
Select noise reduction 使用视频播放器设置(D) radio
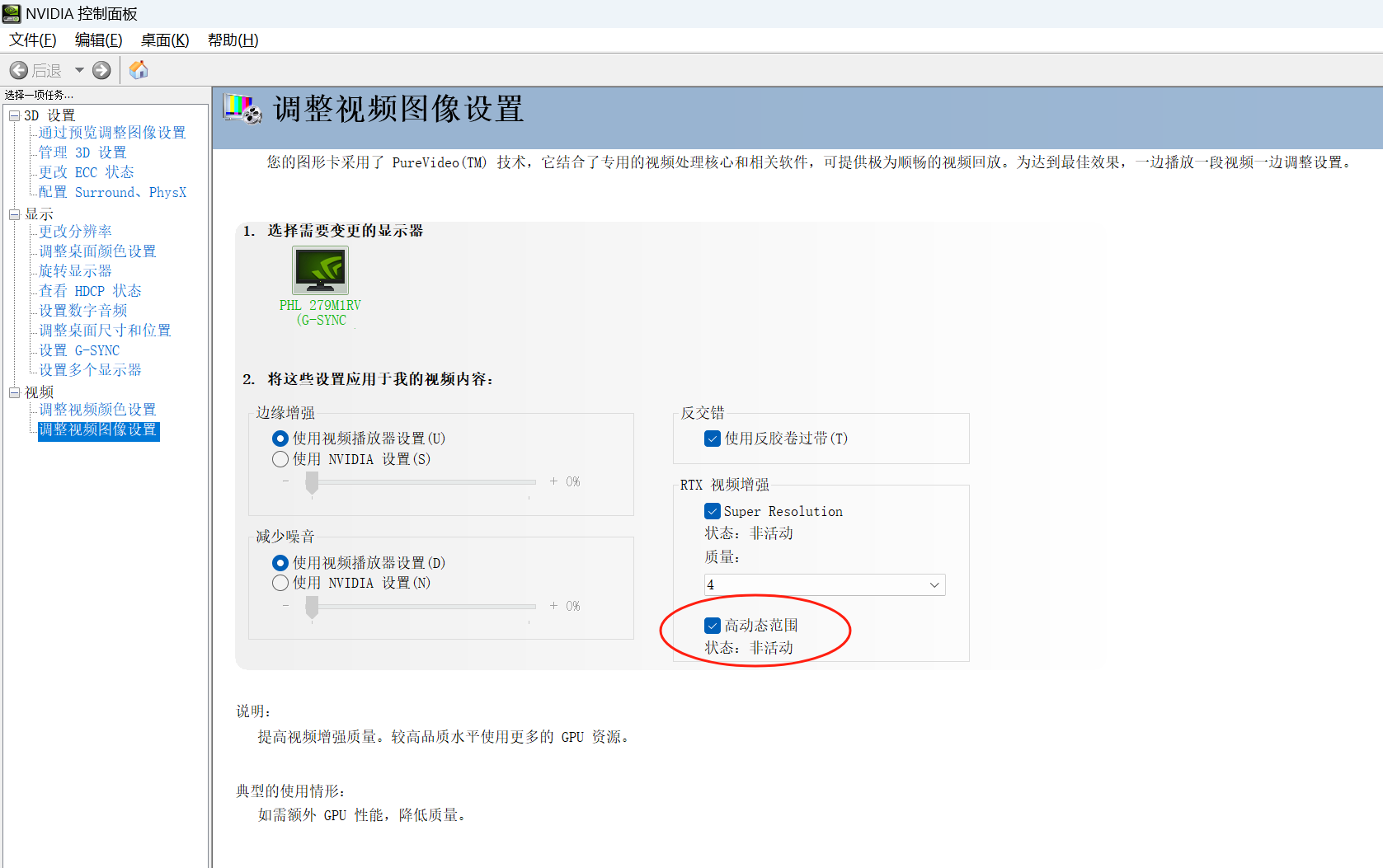(280, 563)
